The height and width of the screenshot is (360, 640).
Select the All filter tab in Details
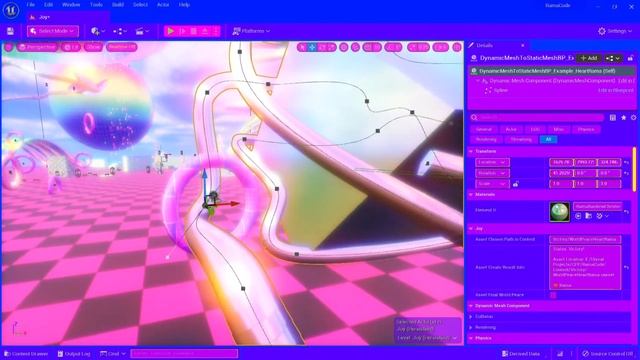pos(549,140)
